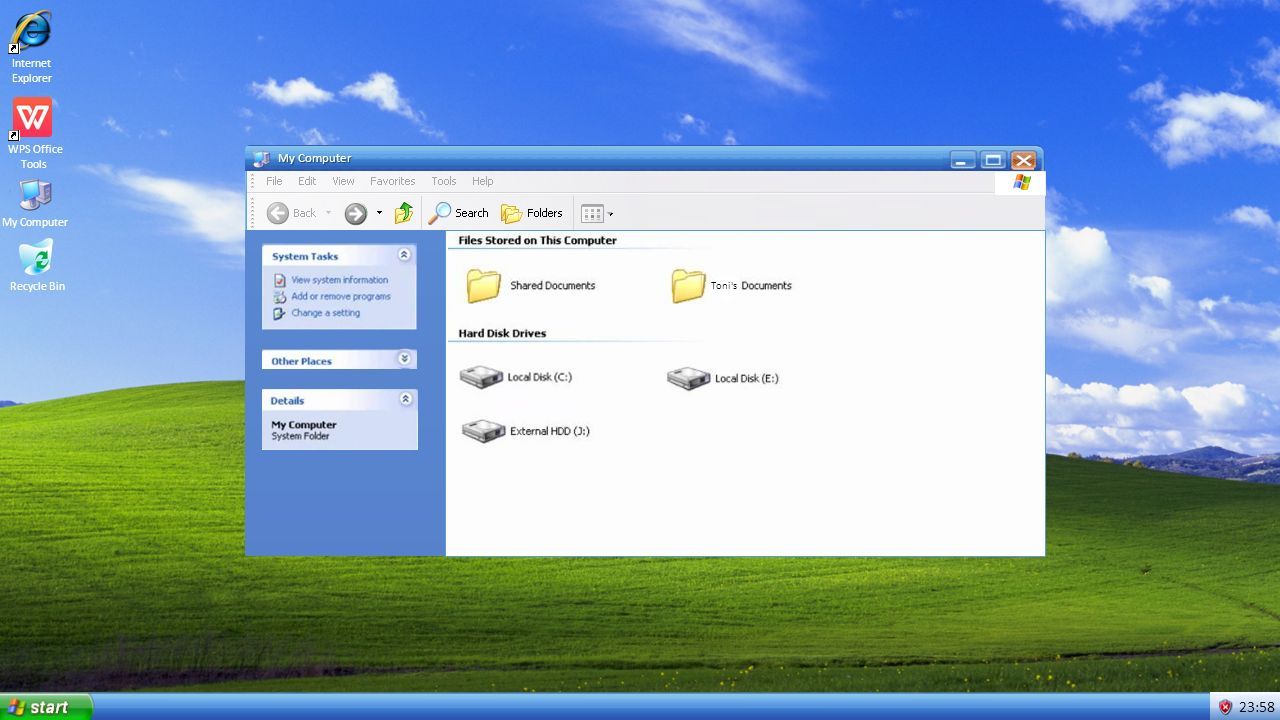Click the External HDD (J:) label

pos(550,431)
